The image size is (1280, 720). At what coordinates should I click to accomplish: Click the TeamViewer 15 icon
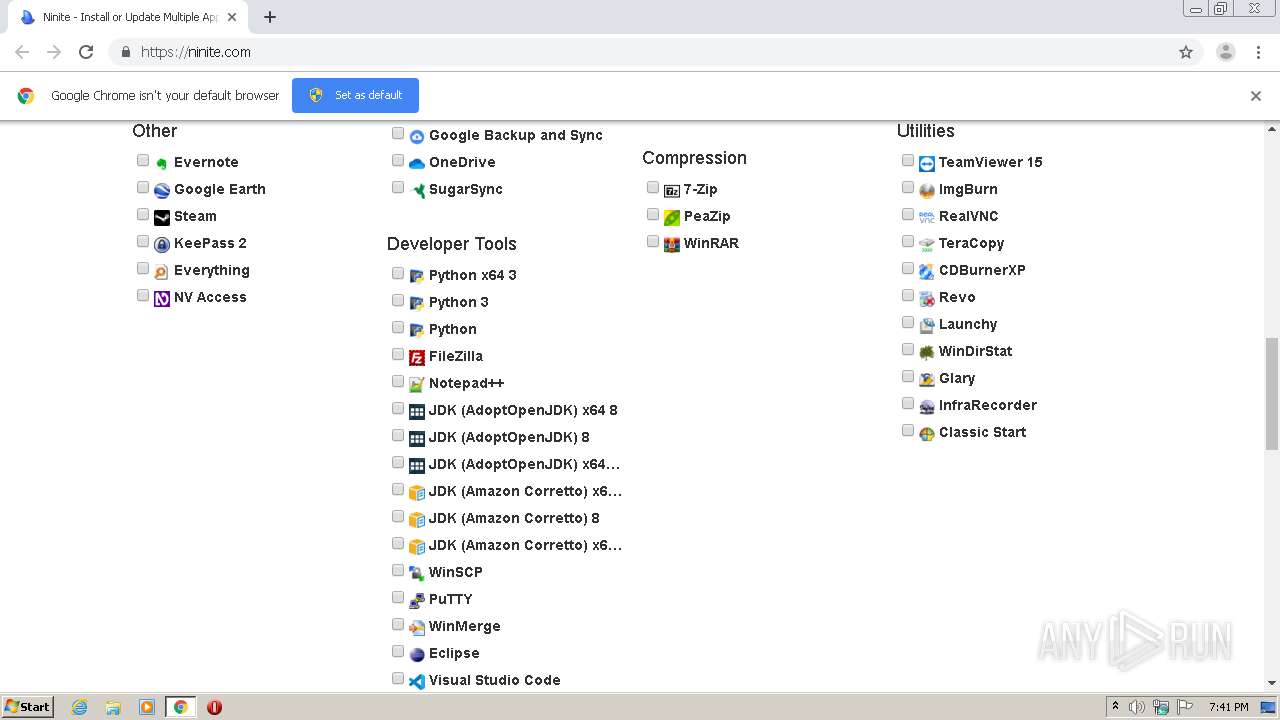pos(927,163)
